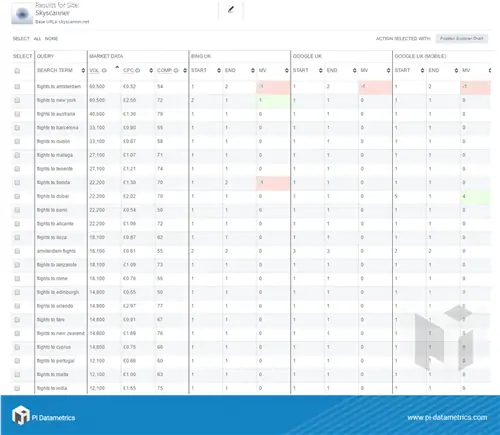Click the flights to cyprus term
Screen dimensions: 500x435
(x=54, y=347)
